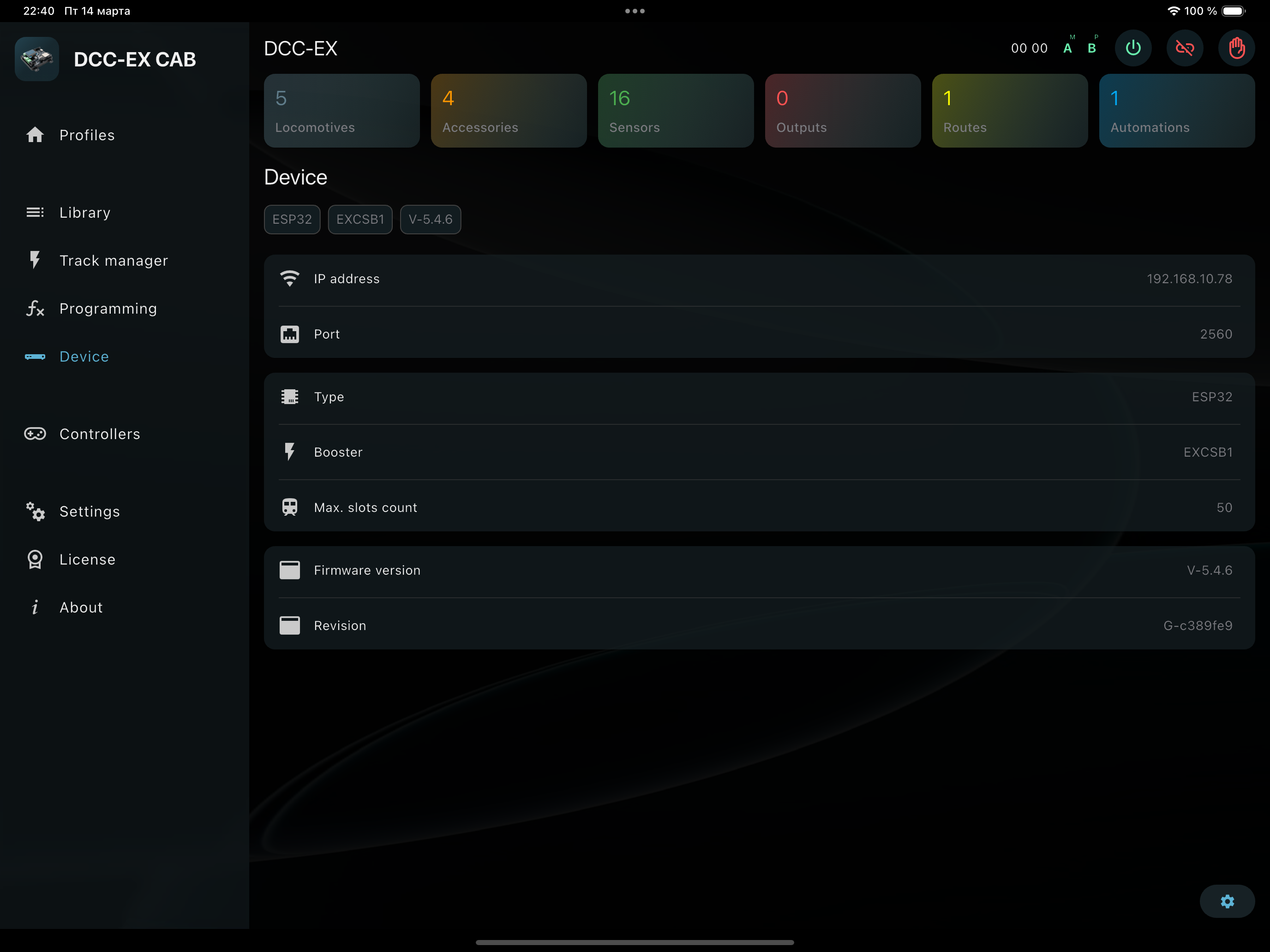Click the License badge icon

pos(35,559)
